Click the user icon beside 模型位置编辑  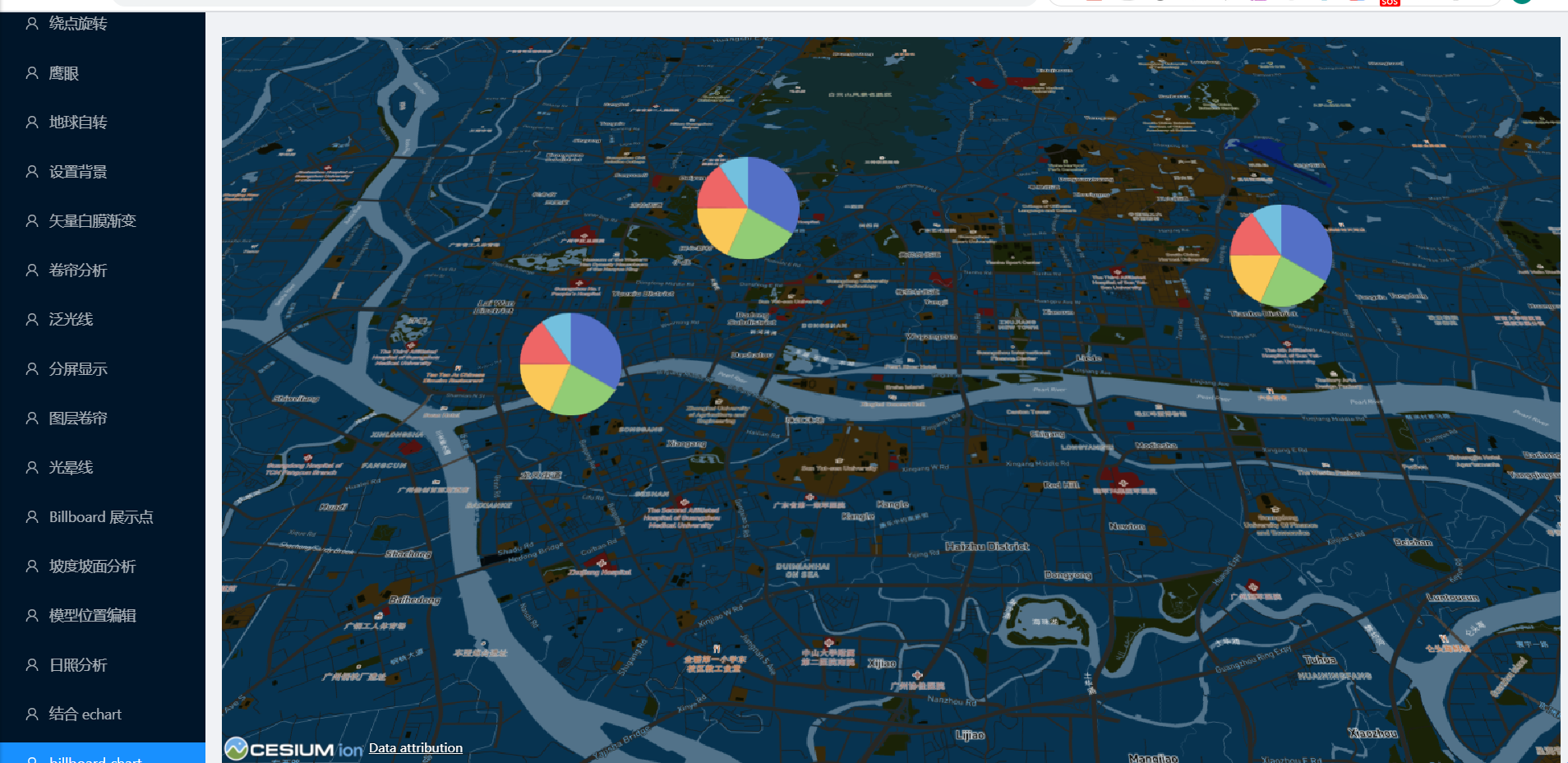click(32, 616)
